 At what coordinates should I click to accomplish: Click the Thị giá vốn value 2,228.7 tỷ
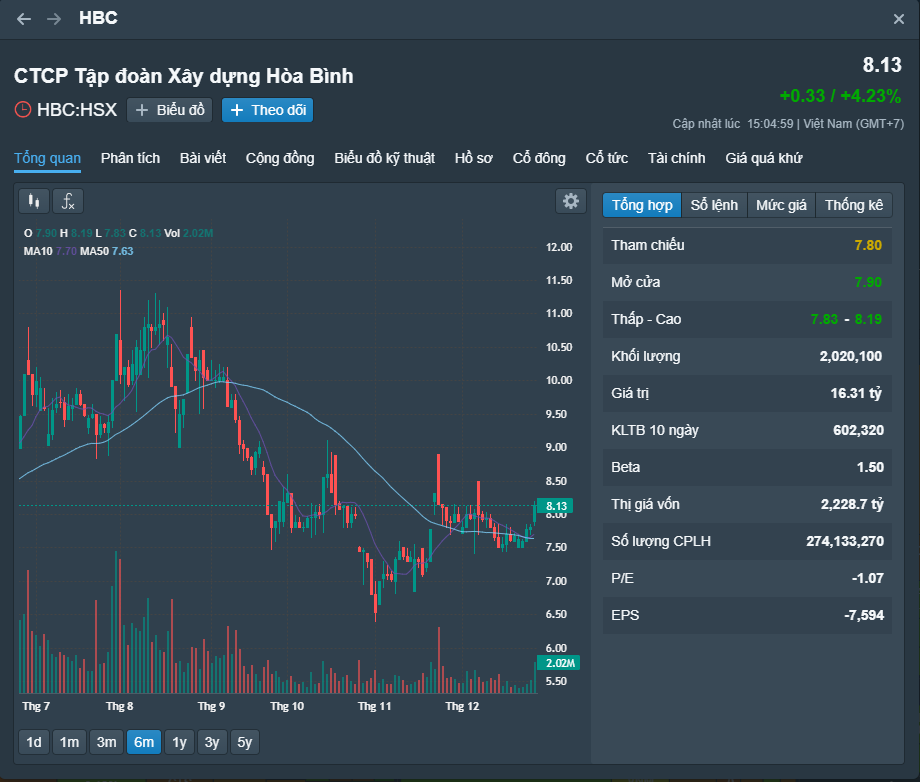click(852, 504)
